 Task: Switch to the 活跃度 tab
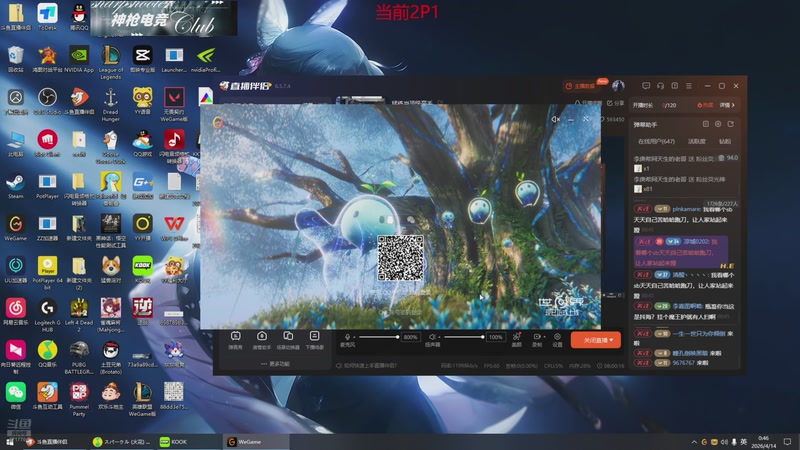tap(696, 141)
